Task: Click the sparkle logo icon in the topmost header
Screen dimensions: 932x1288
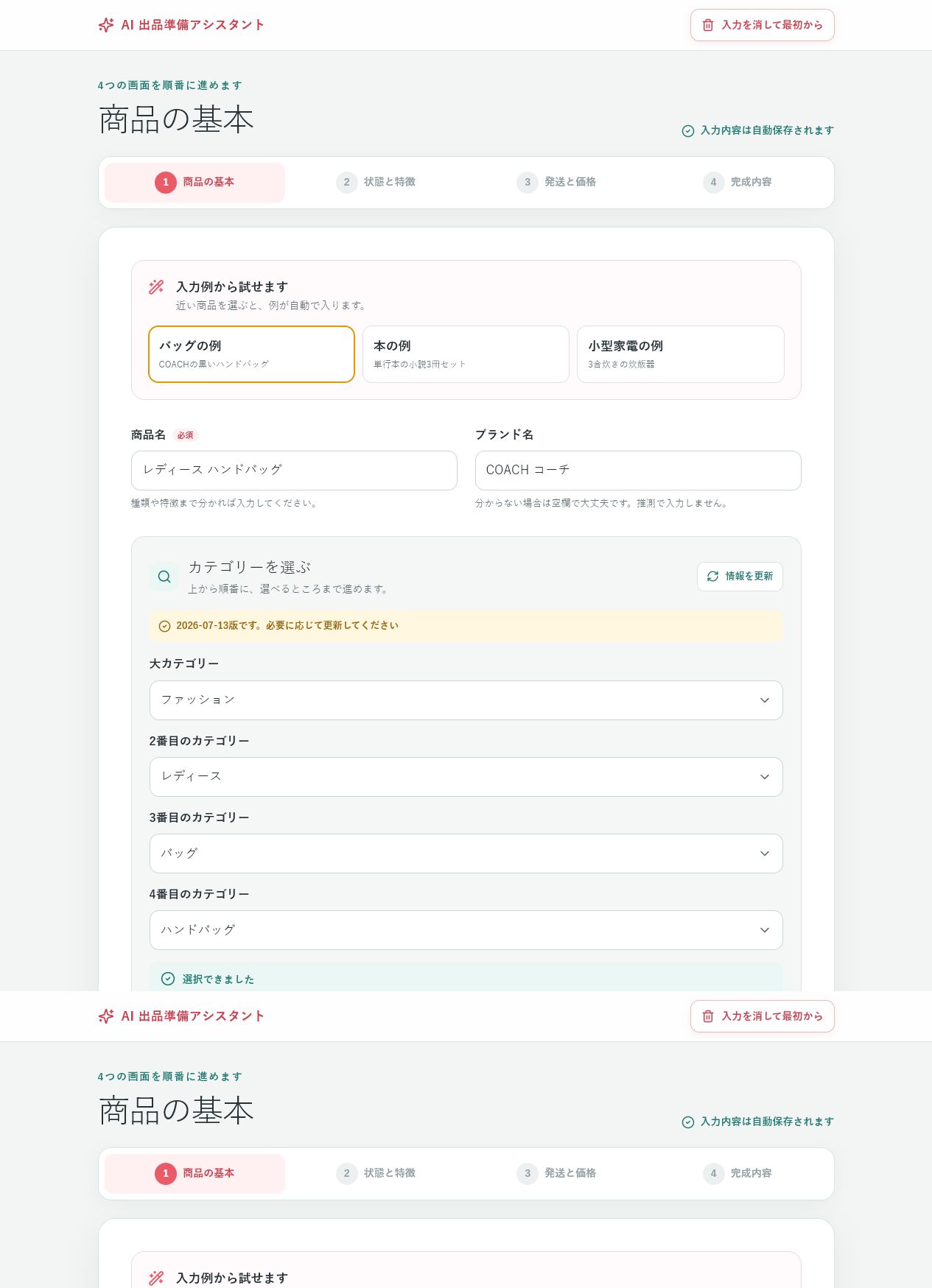Action: tap(106, 25)
